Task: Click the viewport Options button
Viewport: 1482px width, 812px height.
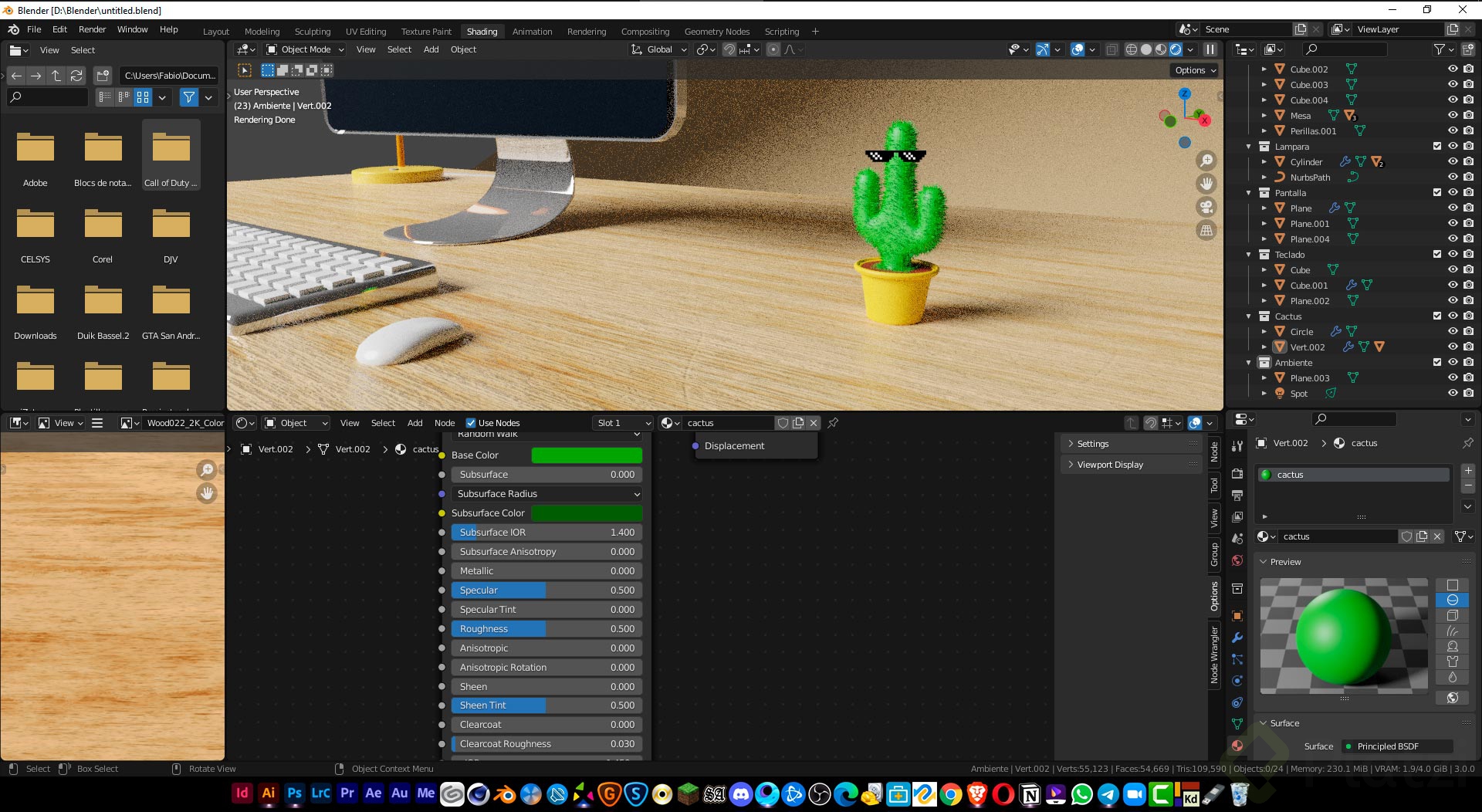Action: coord(1195,70)
